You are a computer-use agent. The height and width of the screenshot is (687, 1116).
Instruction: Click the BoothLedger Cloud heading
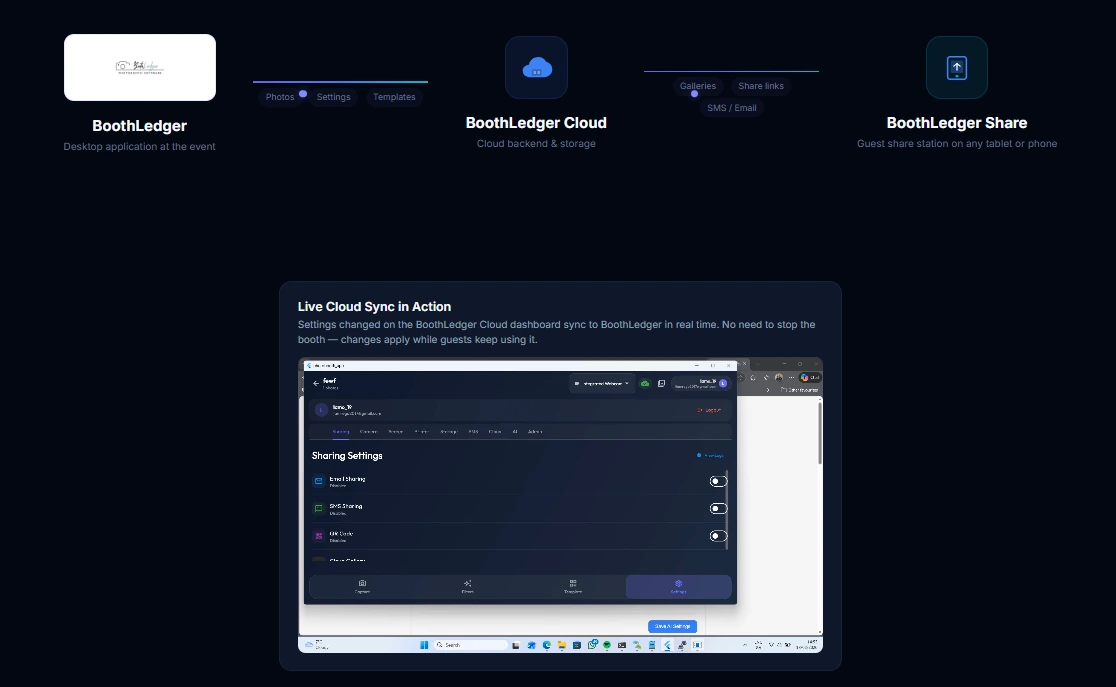point(536,123)
